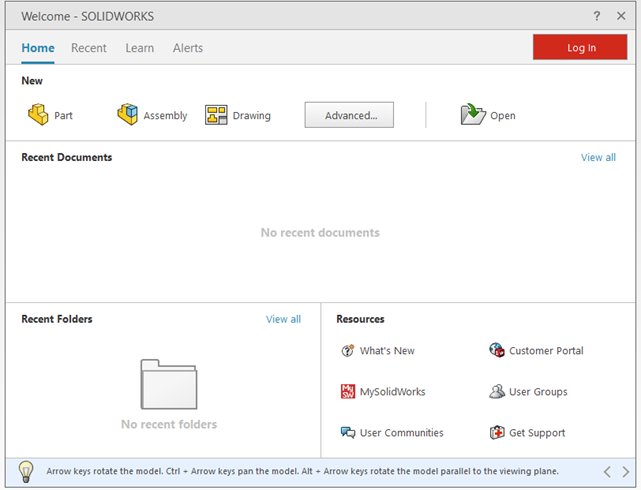Open the Get Support text link
641x490 pixels.
(x=537, y=433)
